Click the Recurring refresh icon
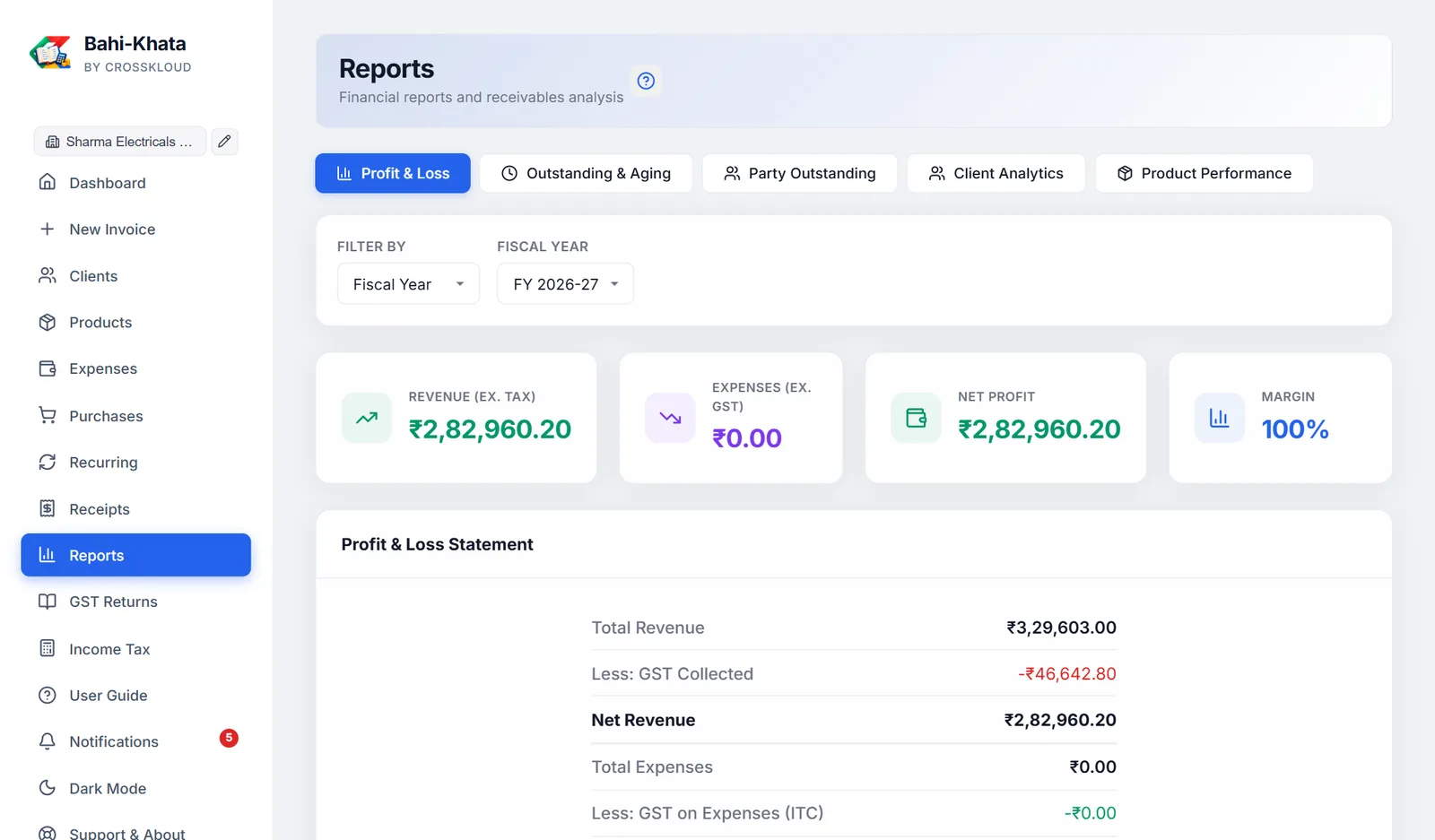This screenshot has width=1435, height=840. pos(48,462)
